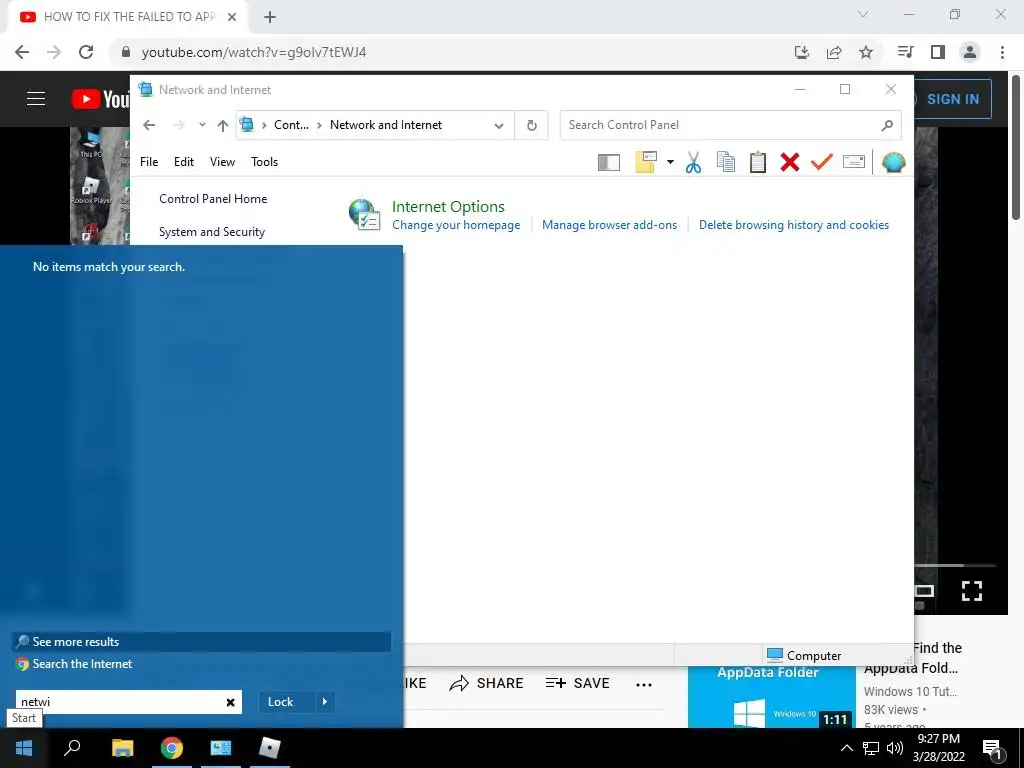Open the File menu
Viewport: 1024px width, 768px height.
[x=149, y=162]
